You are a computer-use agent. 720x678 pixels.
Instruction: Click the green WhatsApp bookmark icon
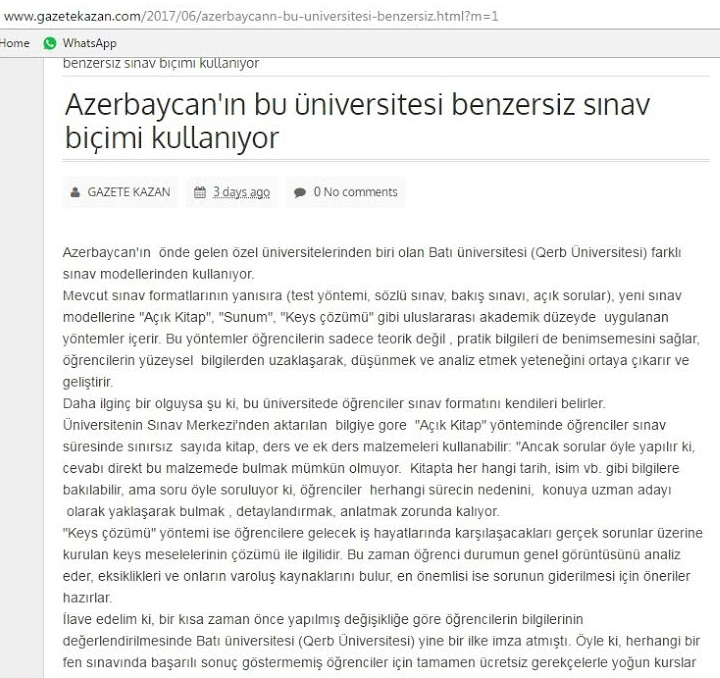pyautogui.click(x=50, y=43)
